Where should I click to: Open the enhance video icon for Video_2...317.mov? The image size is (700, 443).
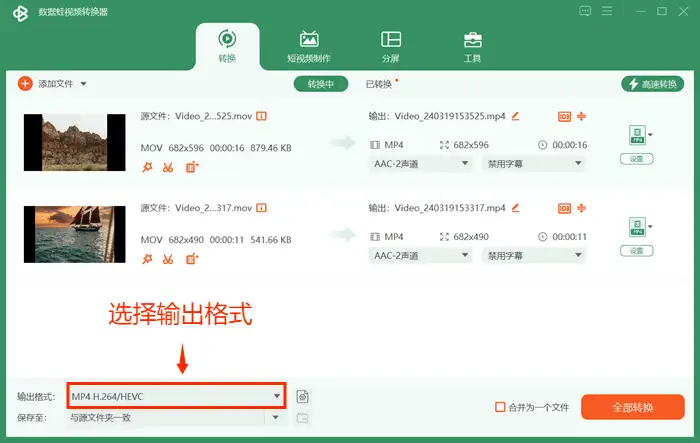coord(192,259)
